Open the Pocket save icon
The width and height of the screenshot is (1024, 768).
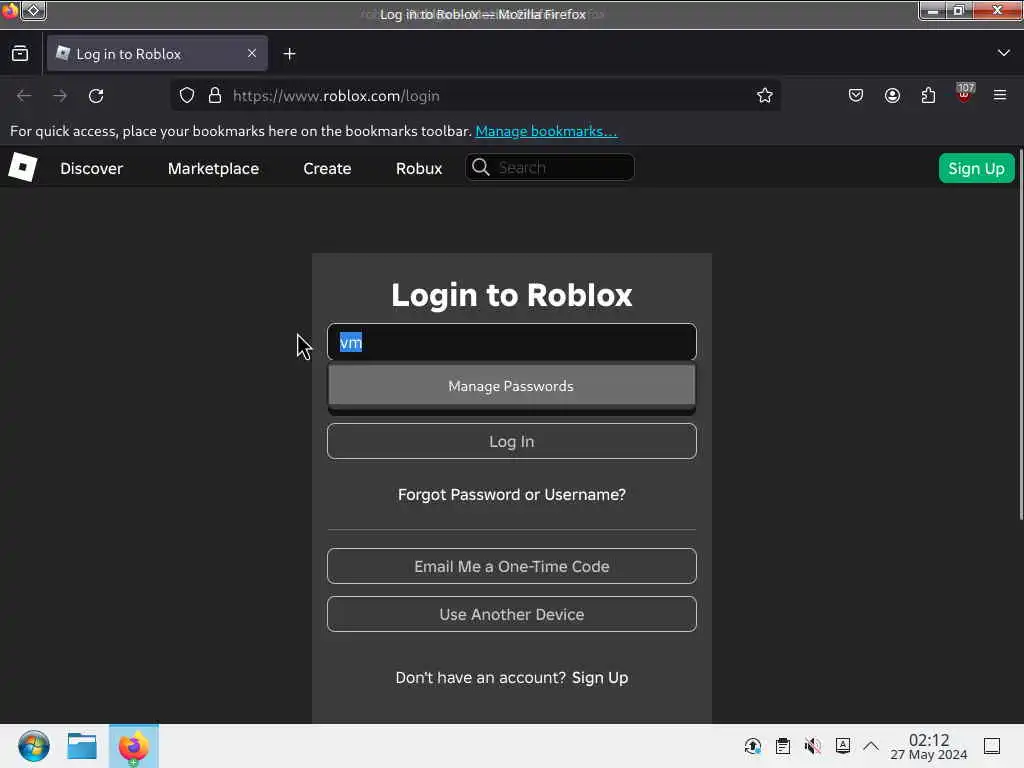point(856,95)
